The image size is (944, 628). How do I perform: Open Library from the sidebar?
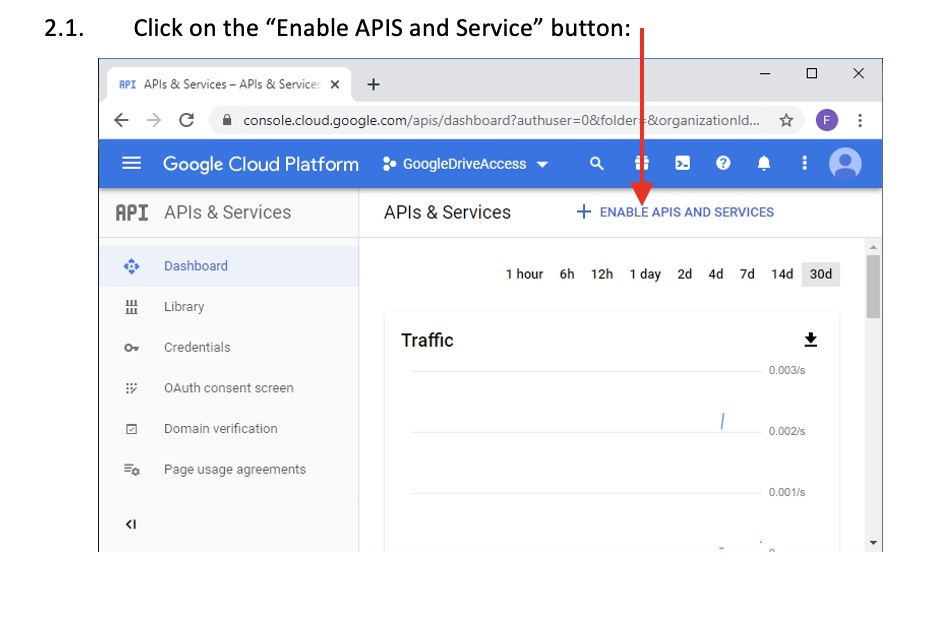(x=184, y=307)
